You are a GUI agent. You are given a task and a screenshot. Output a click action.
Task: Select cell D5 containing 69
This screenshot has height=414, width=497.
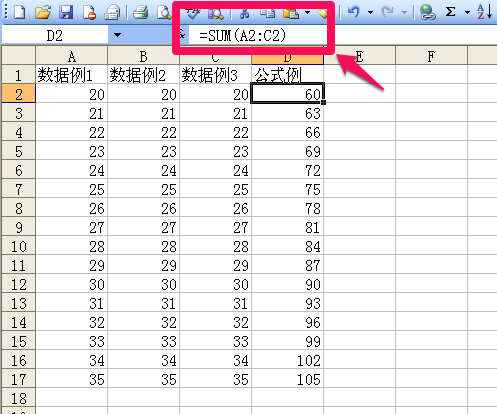pyautogui.click(x=287, y=151)
